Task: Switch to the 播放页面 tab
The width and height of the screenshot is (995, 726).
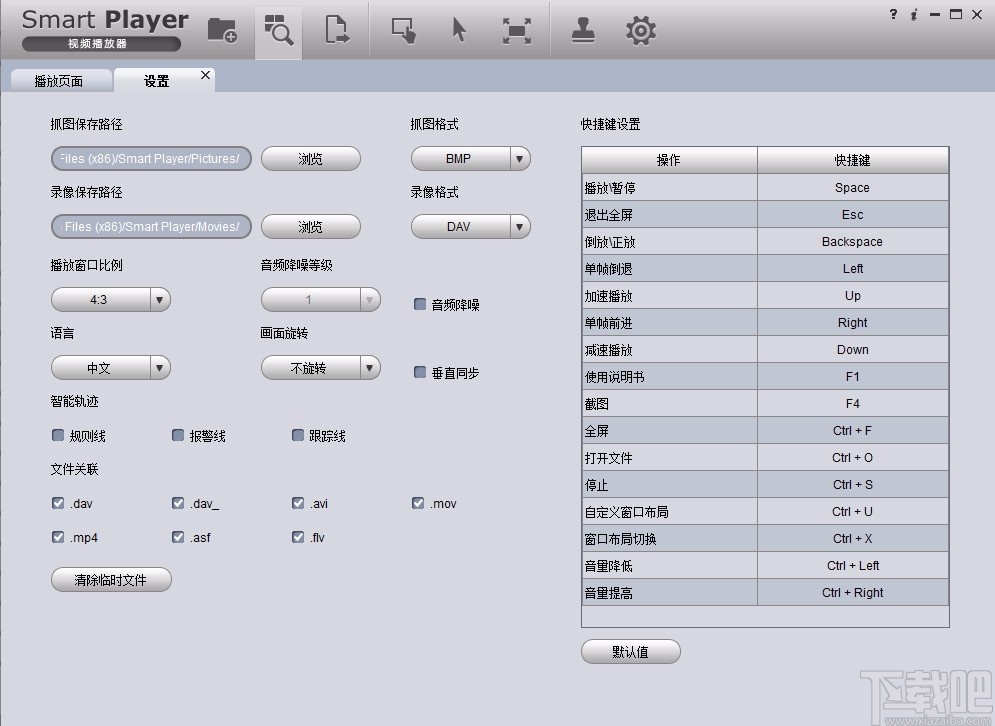Action: pos(60,79)
